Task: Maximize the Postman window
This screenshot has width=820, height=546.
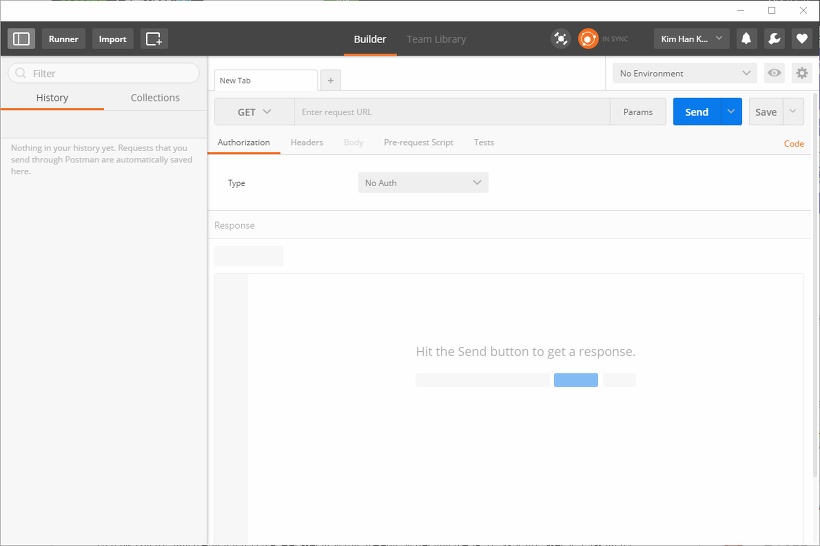Action: click(771, 10)
